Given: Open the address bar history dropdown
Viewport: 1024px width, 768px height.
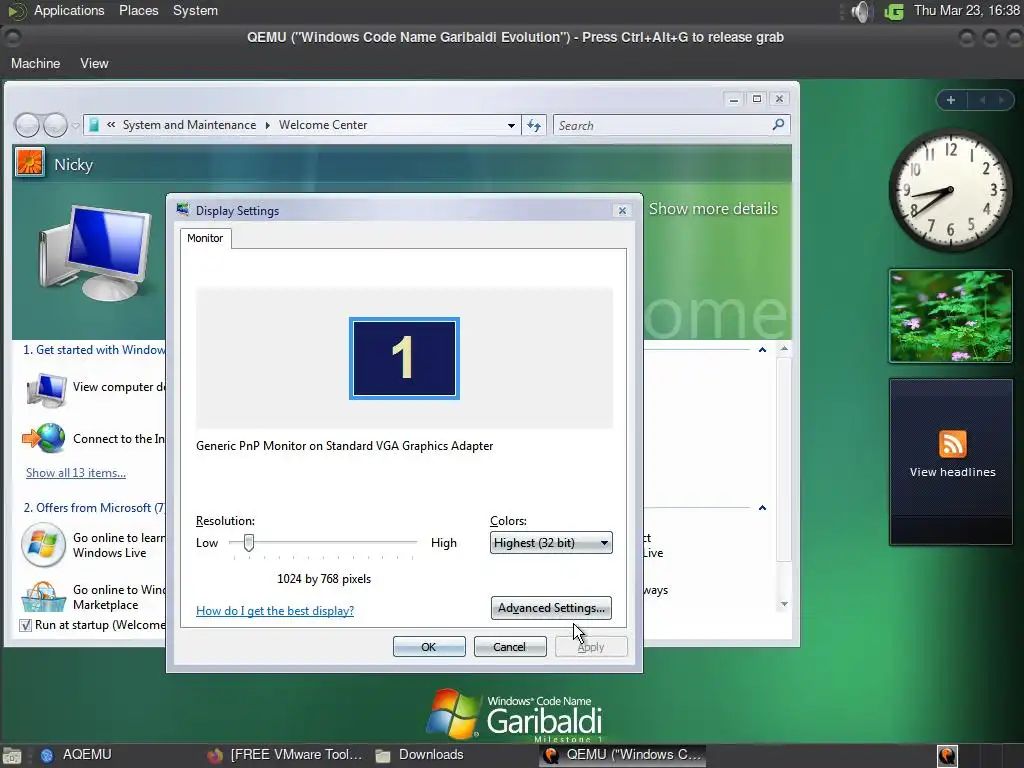Looking at the screenshot, I should [x=511, y=125].
